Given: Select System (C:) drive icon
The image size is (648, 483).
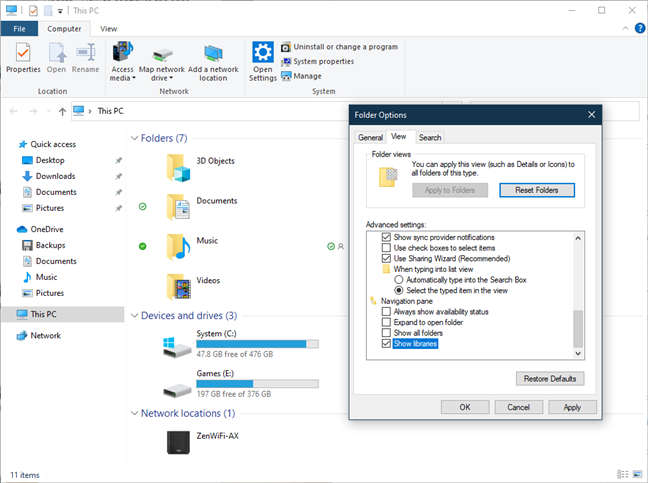Looking at the screenshot, I should (x=177, y=347).
